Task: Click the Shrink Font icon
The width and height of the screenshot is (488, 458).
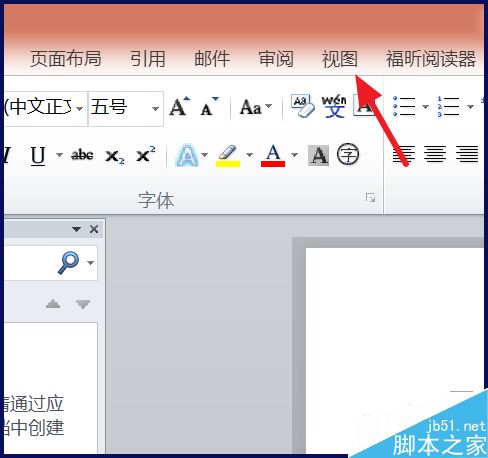Action: (209, 107)
